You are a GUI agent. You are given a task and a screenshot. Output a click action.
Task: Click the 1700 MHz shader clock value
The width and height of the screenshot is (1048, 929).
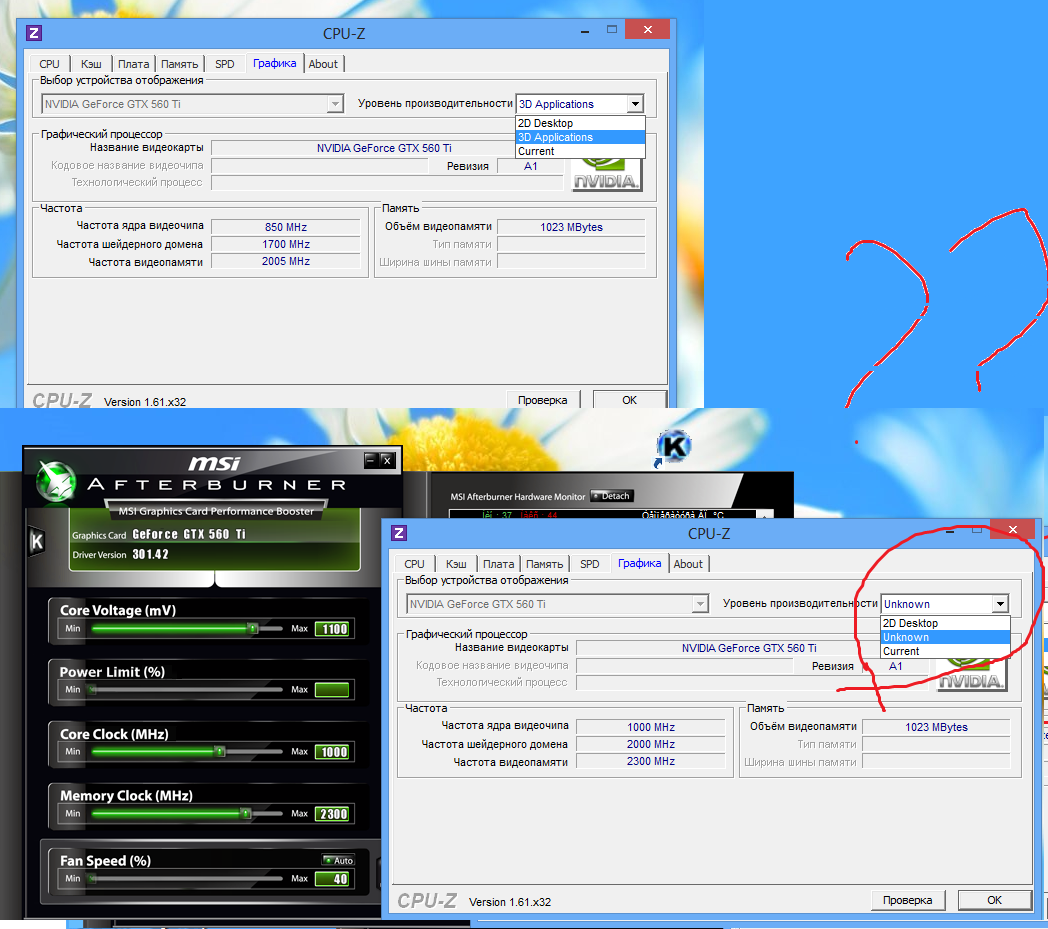286,245
